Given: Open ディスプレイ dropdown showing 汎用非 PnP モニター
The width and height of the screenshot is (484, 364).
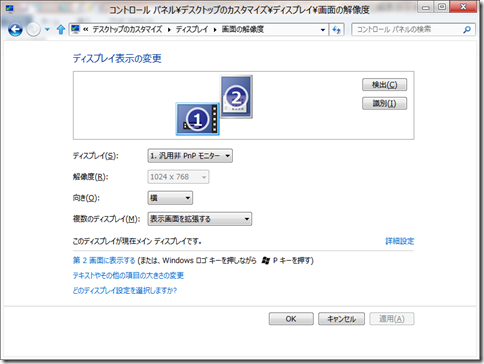Looking at the screenshot, I should [190, 156].
